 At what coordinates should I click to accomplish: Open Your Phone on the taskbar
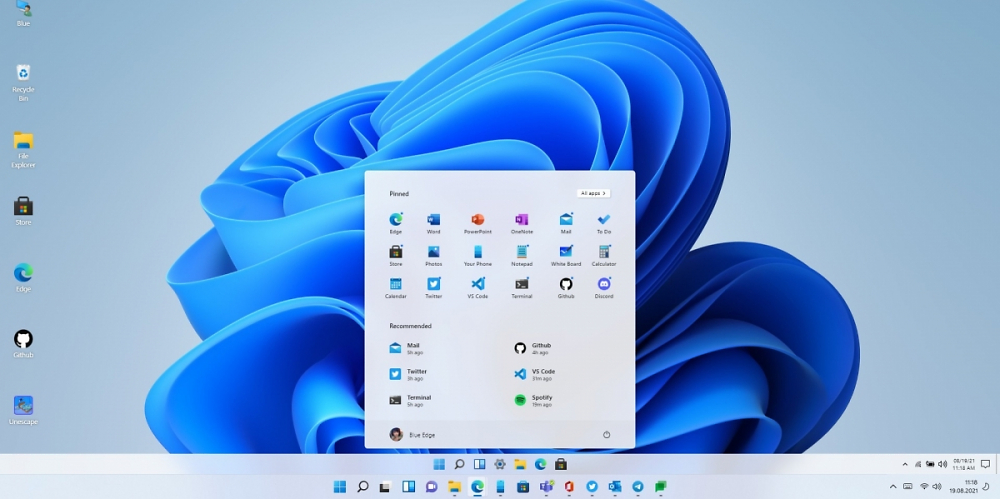pyautogui.click(x=500, y=487)
